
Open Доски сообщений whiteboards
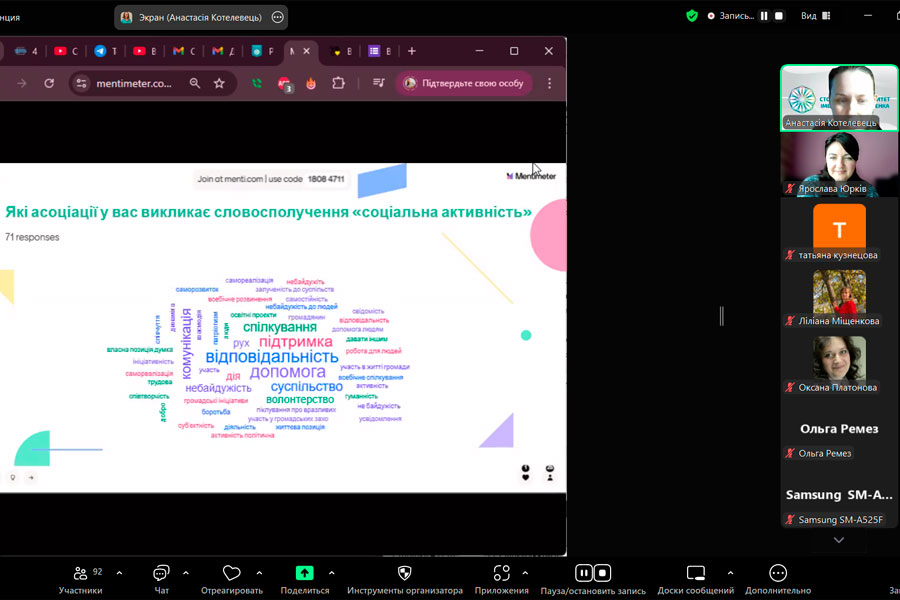696,580
